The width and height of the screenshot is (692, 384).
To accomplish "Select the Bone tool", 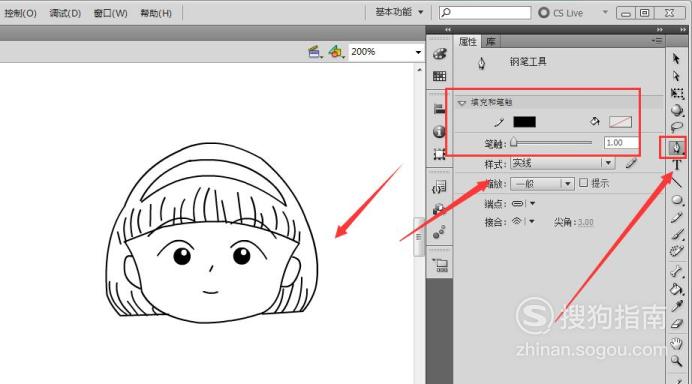I will (677, 271).
